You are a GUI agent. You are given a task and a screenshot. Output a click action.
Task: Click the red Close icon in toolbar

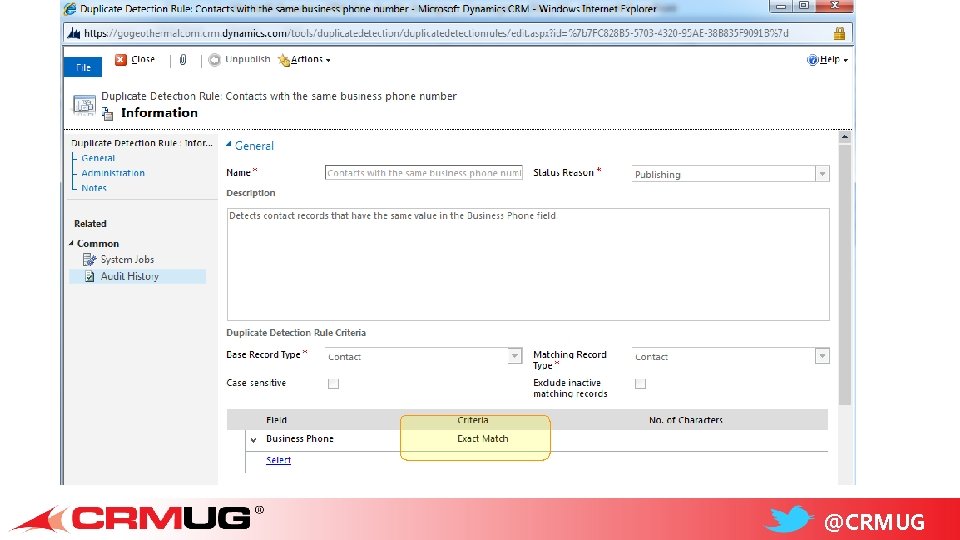pos(121,59)
